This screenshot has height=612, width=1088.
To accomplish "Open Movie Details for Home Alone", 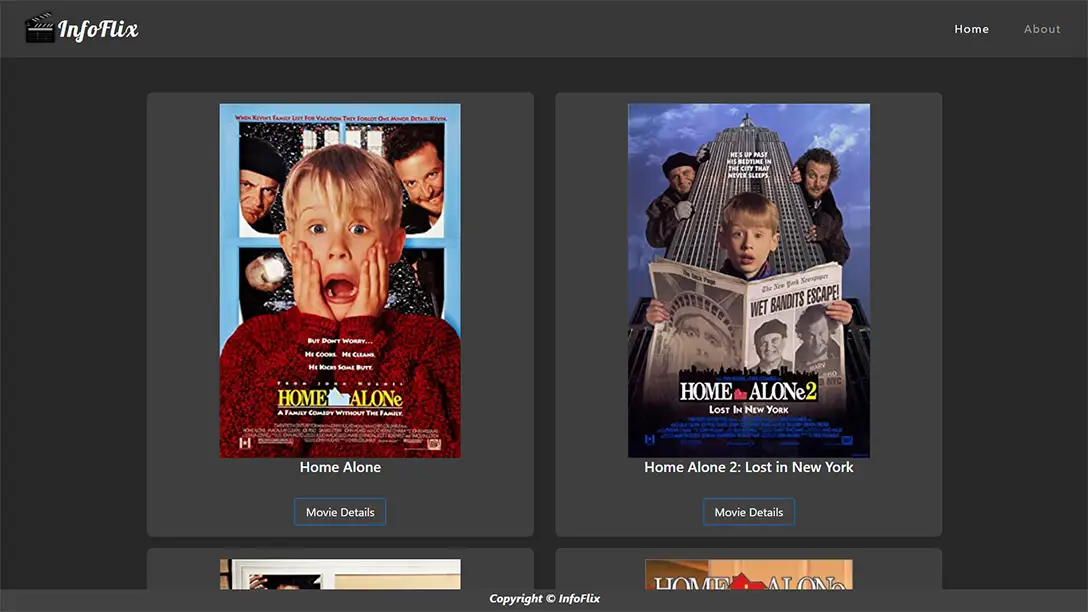I will [340, 512].
